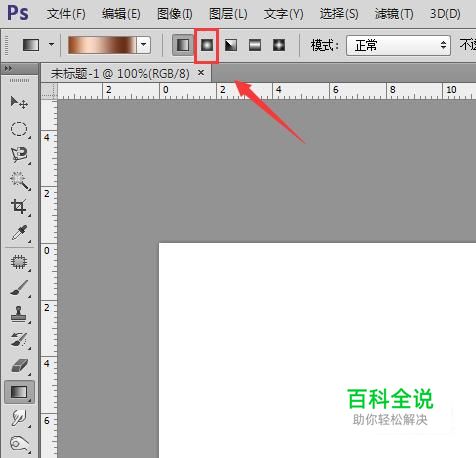476x458 pixels.
Task: Open the 选择(S) menu
Action: (339, 14)
